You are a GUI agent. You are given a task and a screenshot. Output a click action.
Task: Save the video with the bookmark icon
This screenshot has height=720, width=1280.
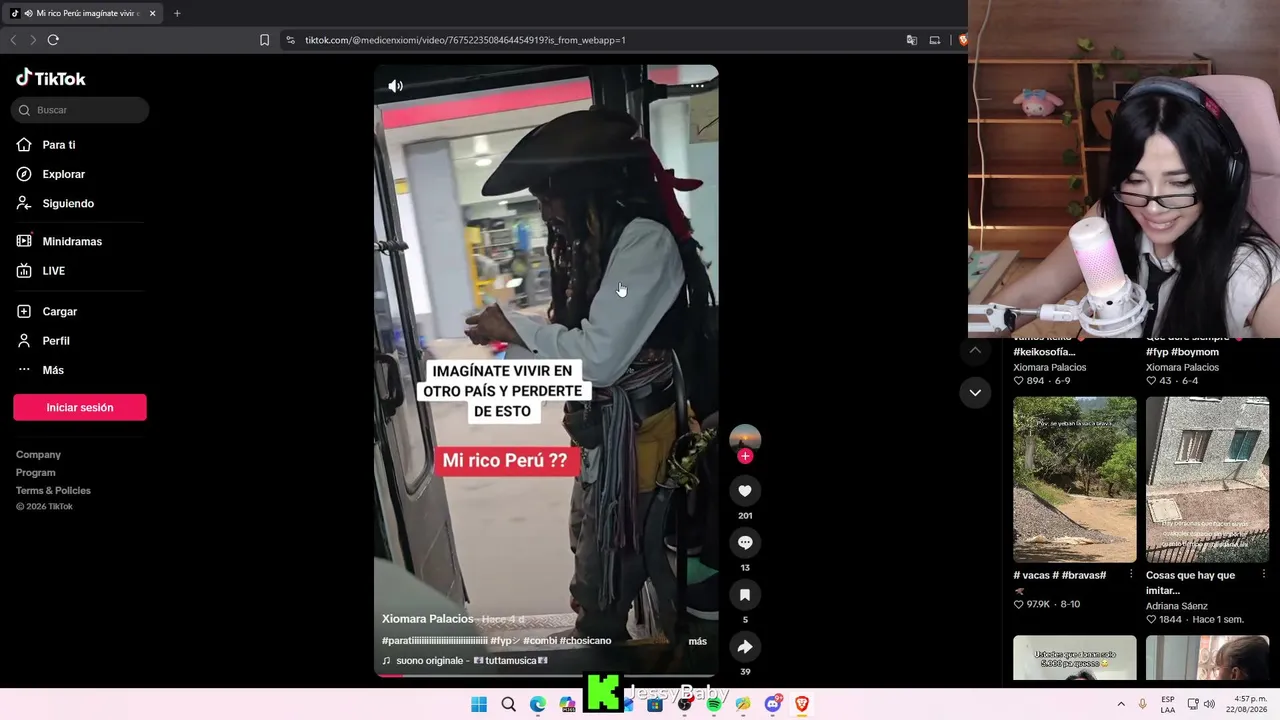point(745,595)
